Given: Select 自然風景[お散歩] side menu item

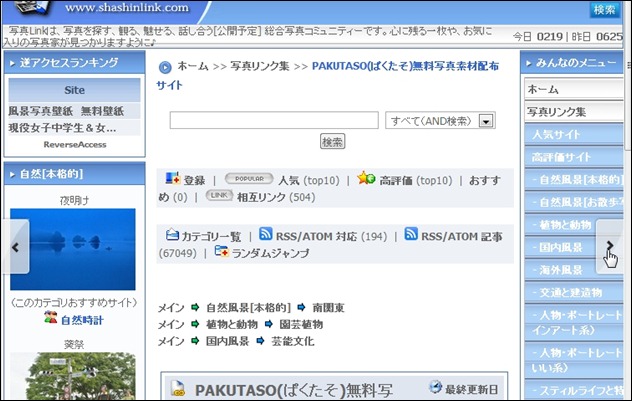Looking at the screenshot, I should 574,202.
